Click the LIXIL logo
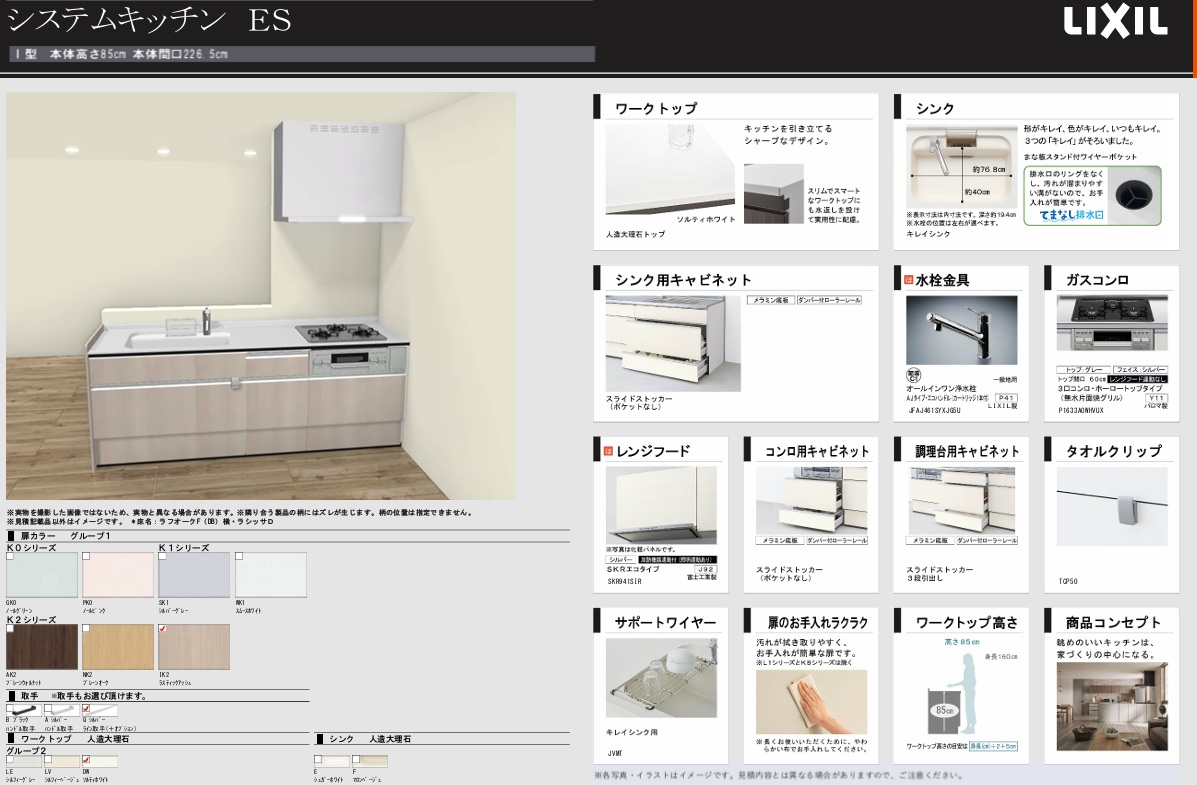 point(1115,22)
